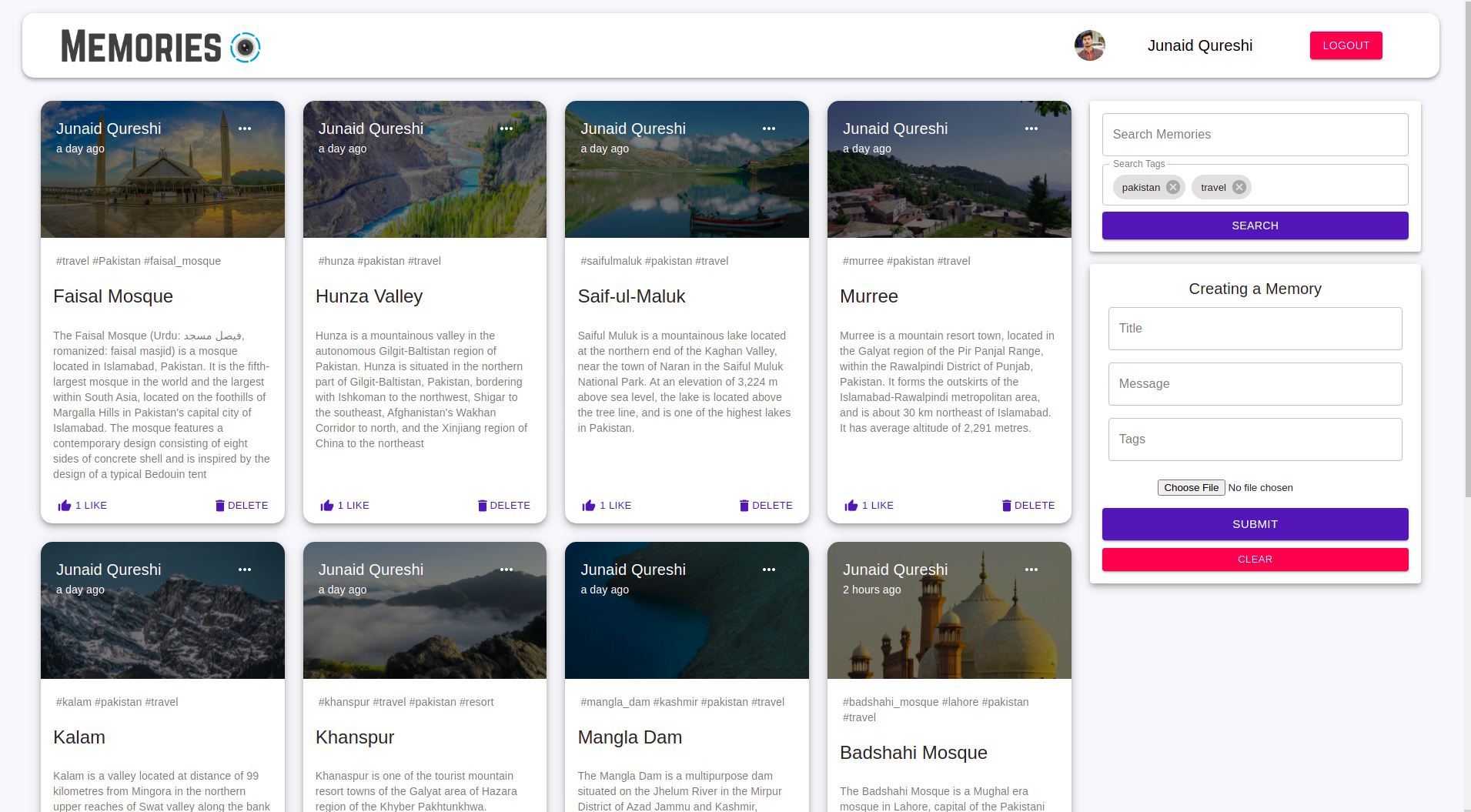Image resolution: width=1471 pixels, height=812 pixels.
Task: Like the Faisal Mosque memory
Action: pos(82,506)
